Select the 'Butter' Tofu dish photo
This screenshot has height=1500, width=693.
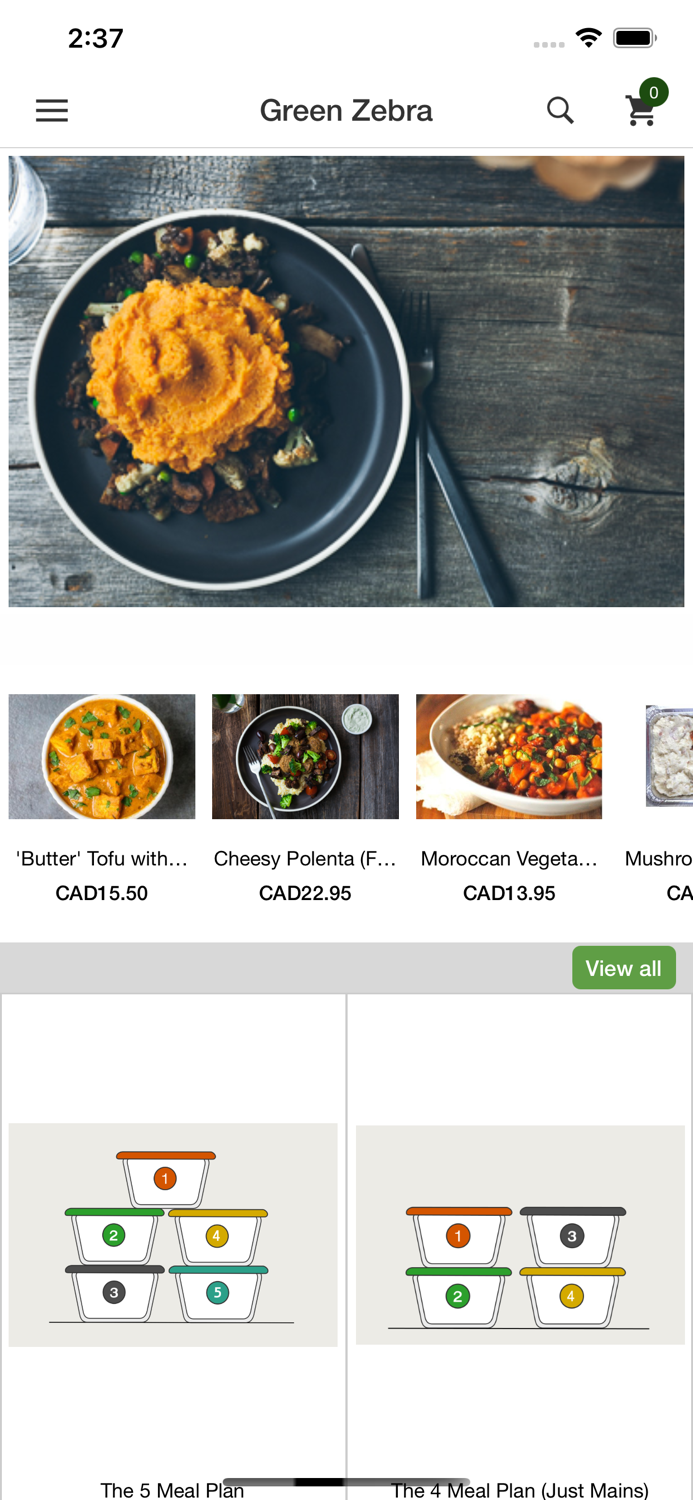(102, 757)
